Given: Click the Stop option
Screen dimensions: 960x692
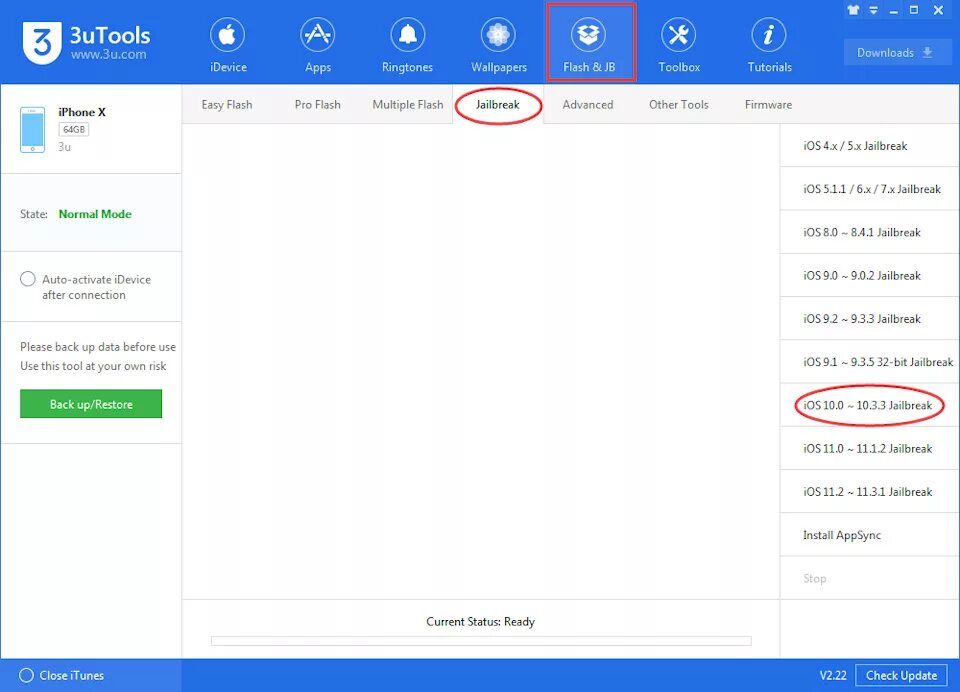Looking at the screenshot, I should (x=869, y=579).
